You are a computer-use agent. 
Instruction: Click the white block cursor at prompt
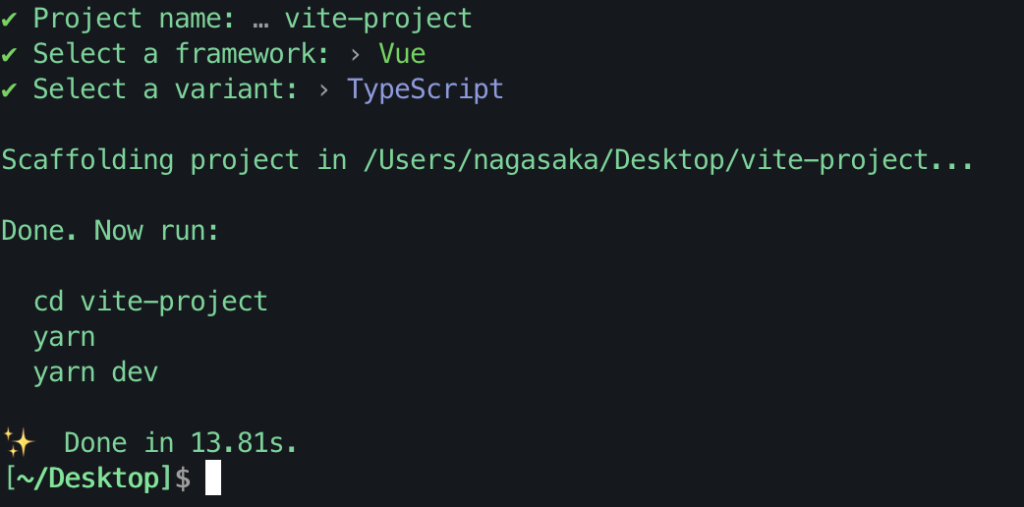pyautogui.click(x=213, y=478)
